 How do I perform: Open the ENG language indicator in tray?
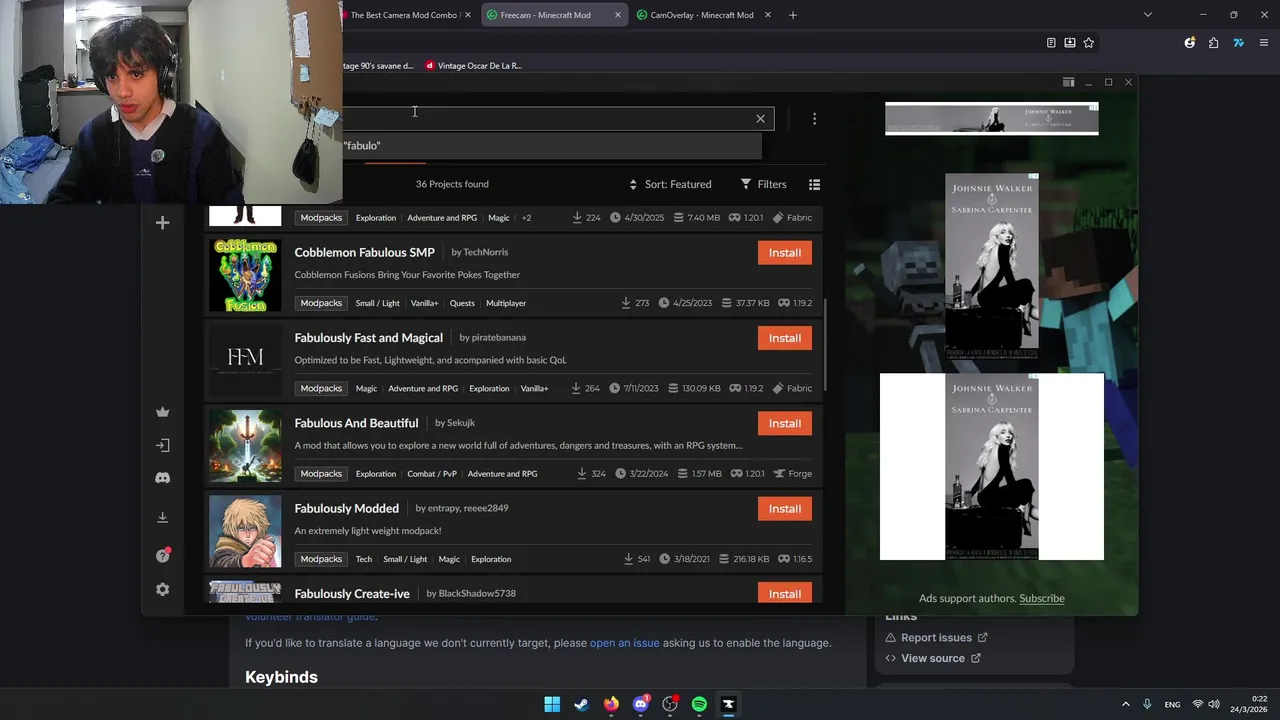pos(1172,704)
